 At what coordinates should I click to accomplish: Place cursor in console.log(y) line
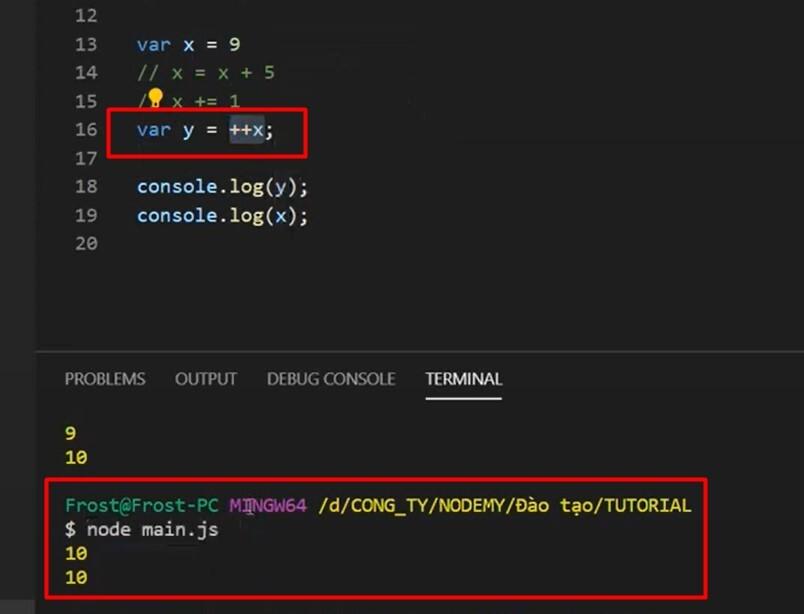(221, 187)
